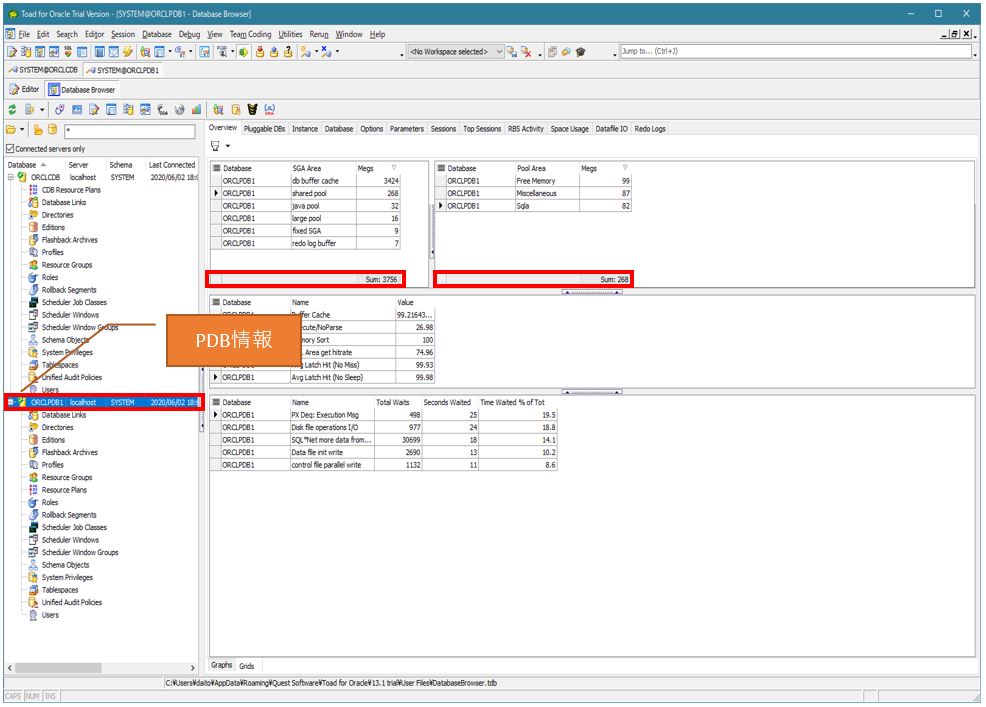986x707 pixels.
Task: Click the database cylinder icon beside the filter box
Action: (53, 130)
